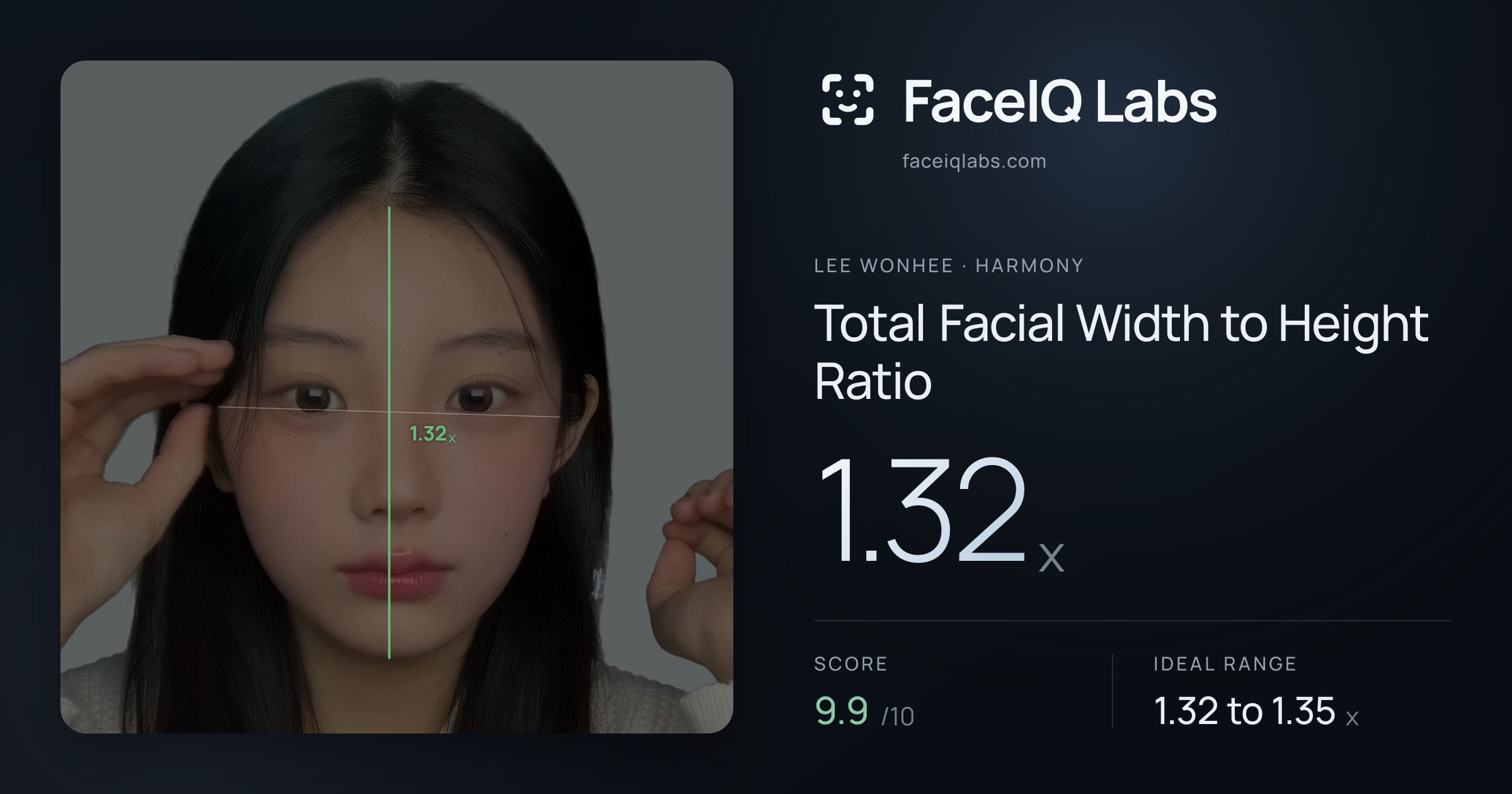
Task: Click the portrait photo thumbnail
Action: [x=397, y=397]
